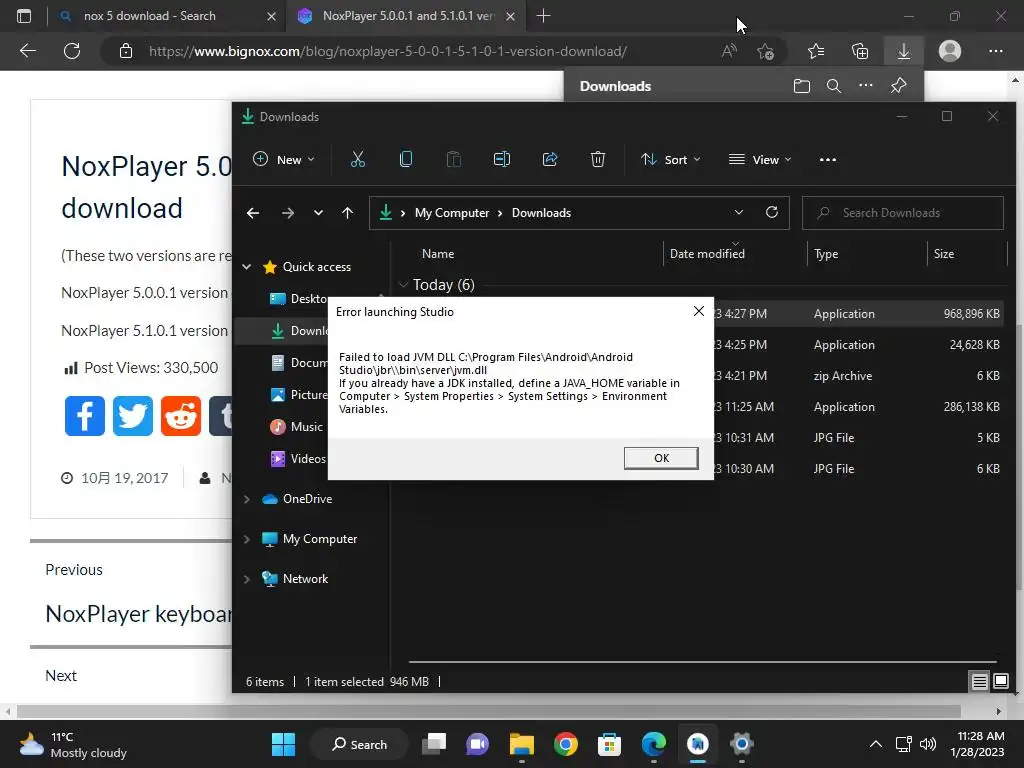Expand the My Computer tree node

247,539
